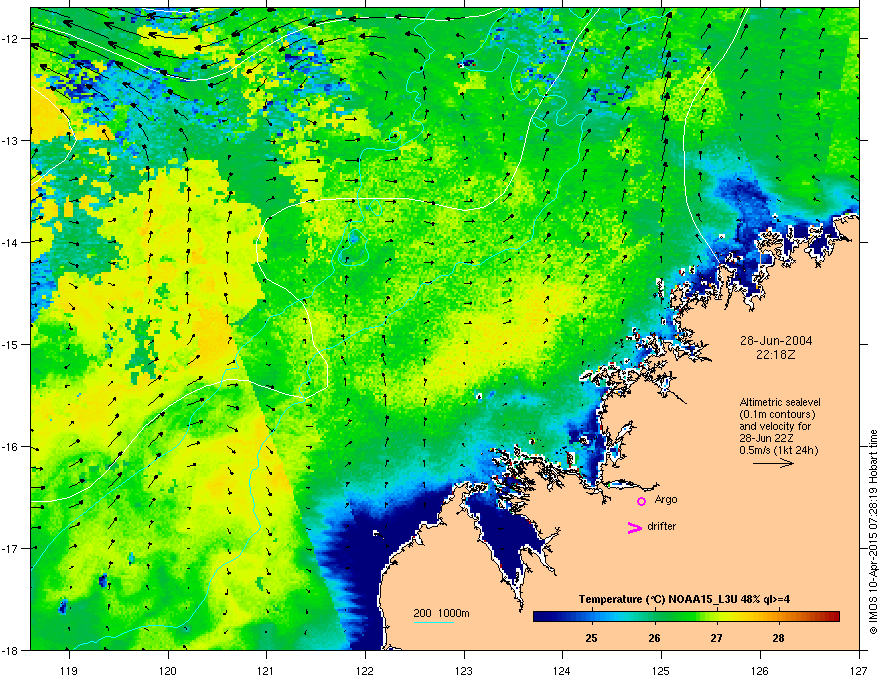This screenshot has height=680, width=880.
Task: Click the latitude axis label -18
Action: [x=11, y=650]
